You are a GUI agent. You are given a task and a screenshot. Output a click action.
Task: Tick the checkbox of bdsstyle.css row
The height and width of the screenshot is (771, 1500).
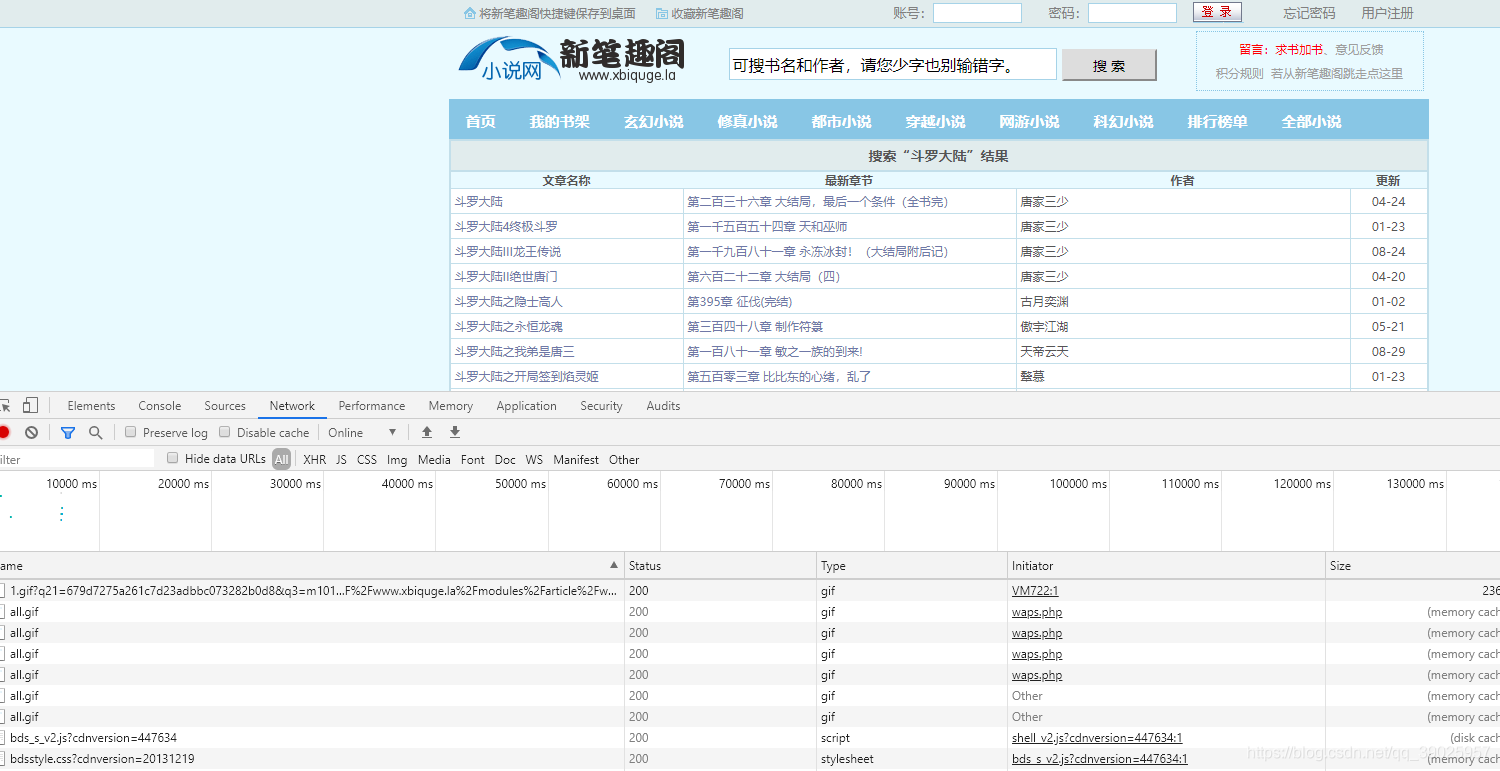[x=2, y=758]
